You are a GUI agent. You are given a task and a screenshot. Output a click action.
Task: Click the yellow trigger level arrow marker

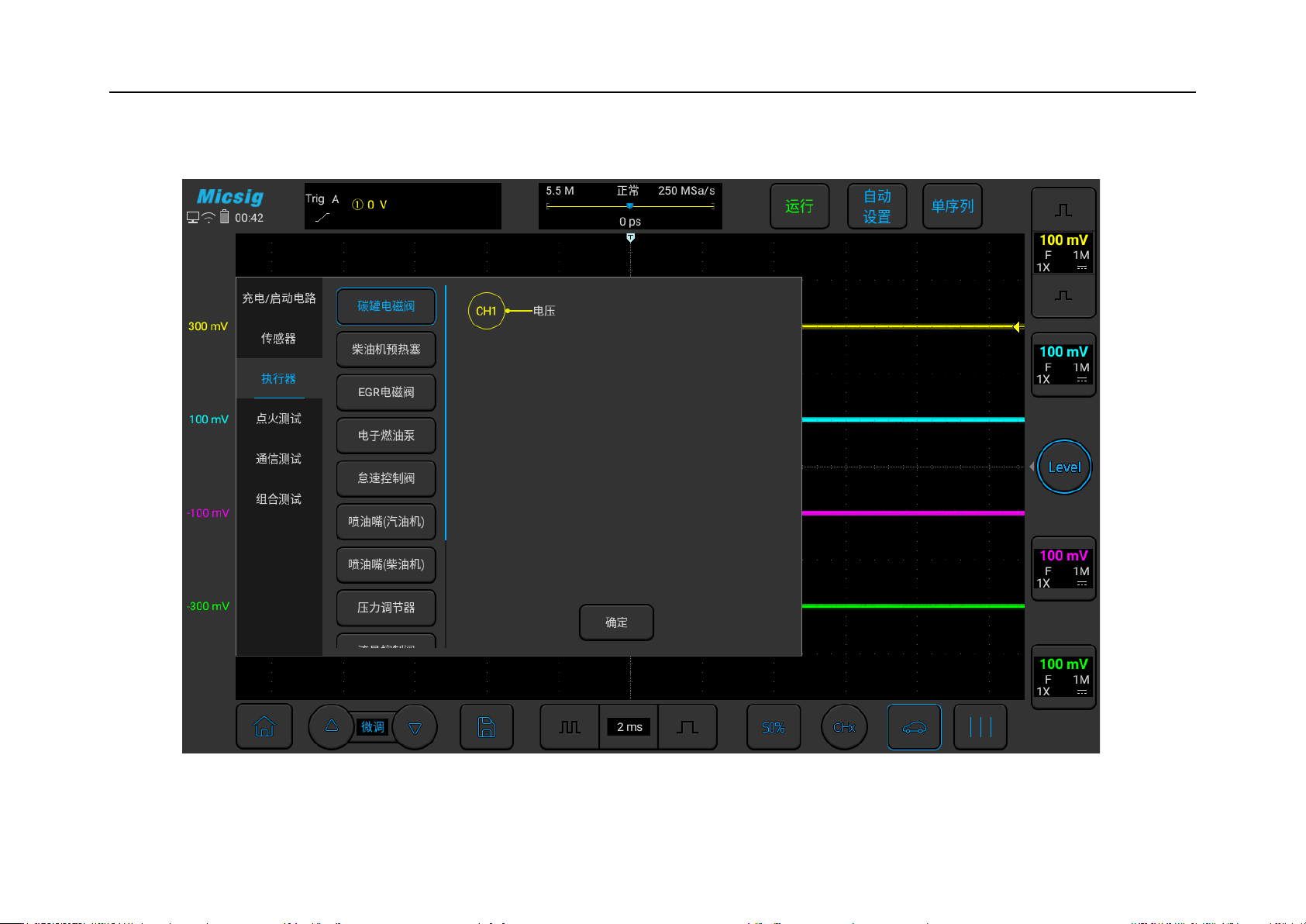(x=1018, y=327)
